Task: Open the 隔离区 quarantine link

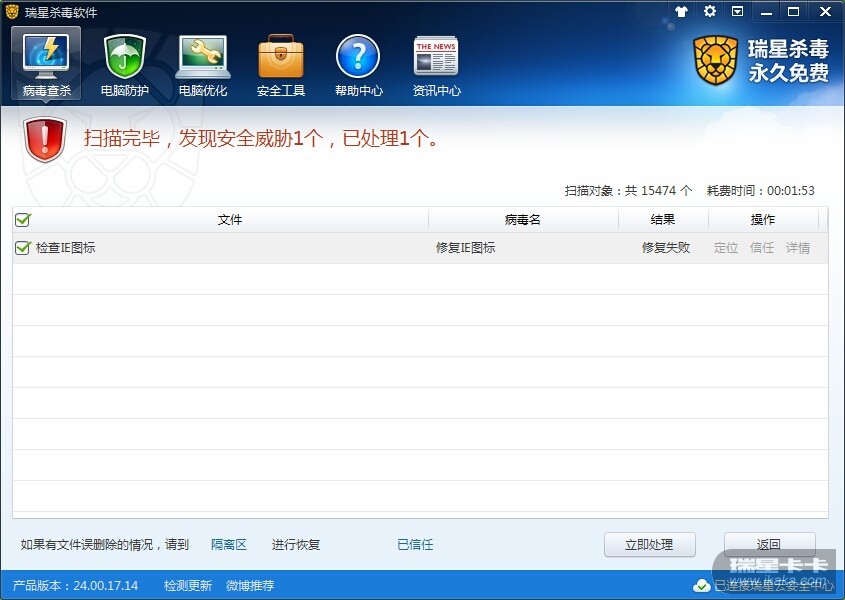Action: click(229, 544)
